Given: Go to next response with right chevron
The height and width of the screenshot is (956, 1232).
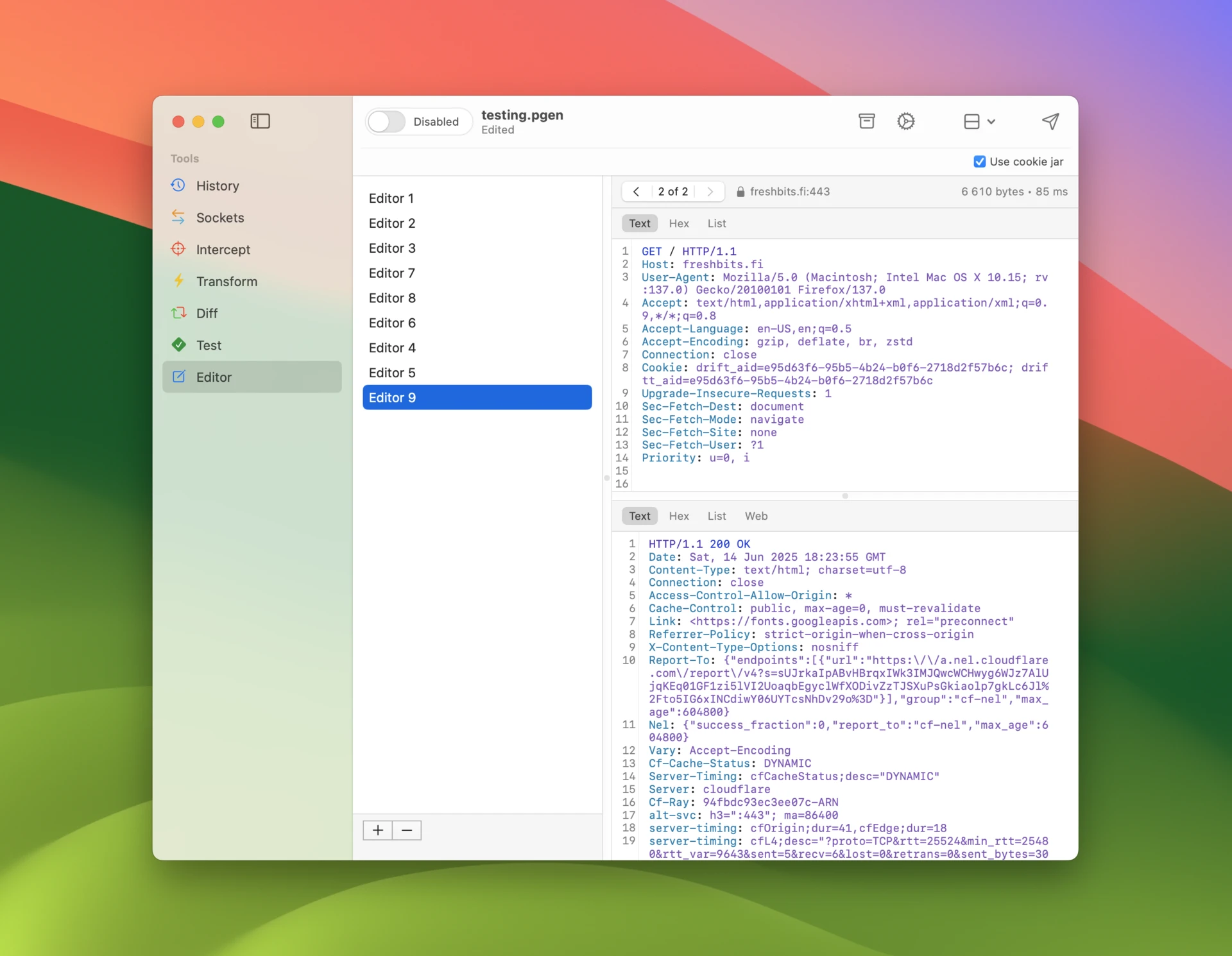Looking at the screenshot, I should (710, 192).
